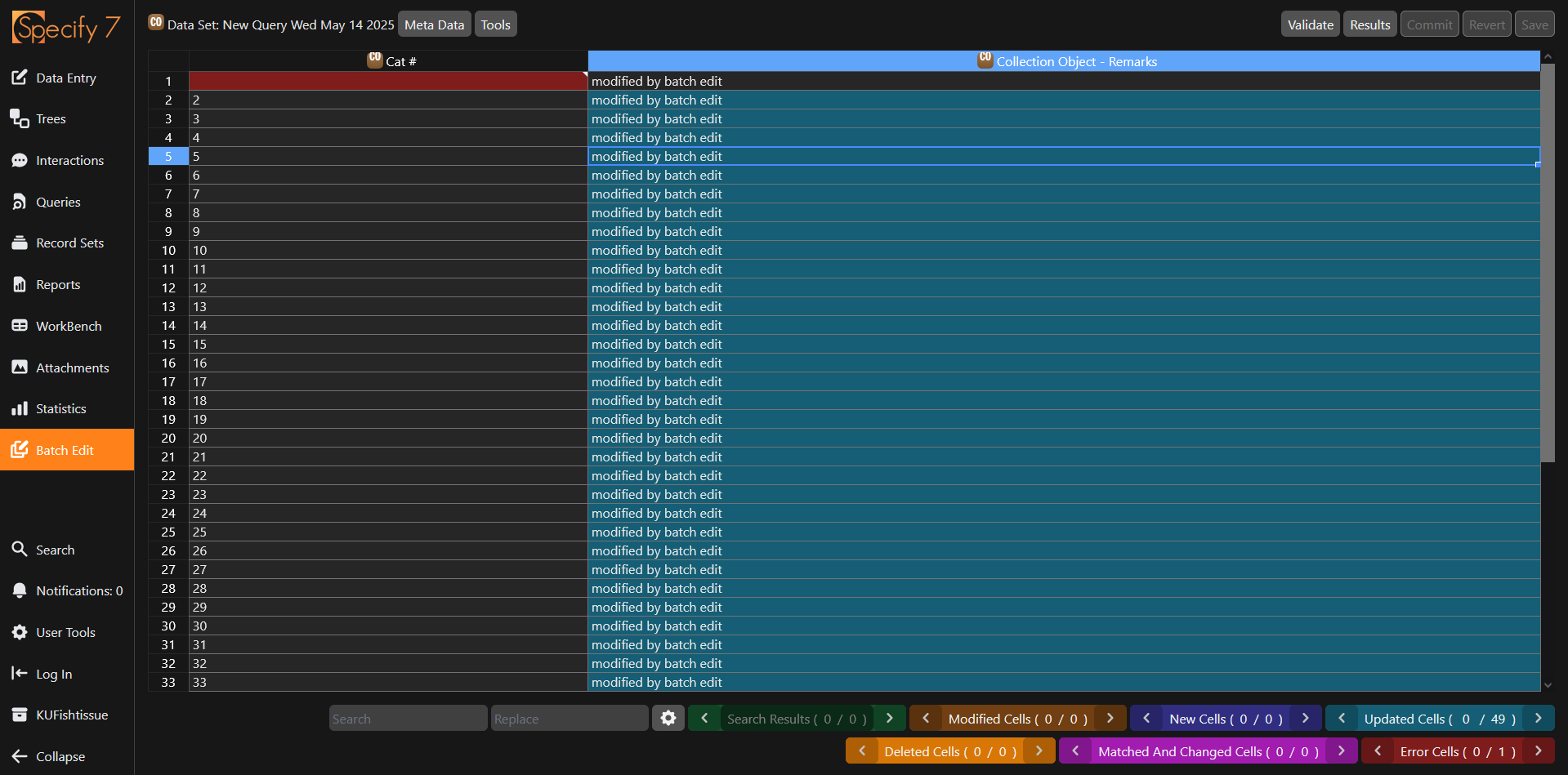Open the KUFishtissue collection switcher
1568x775 pixels.
[67, 715]
